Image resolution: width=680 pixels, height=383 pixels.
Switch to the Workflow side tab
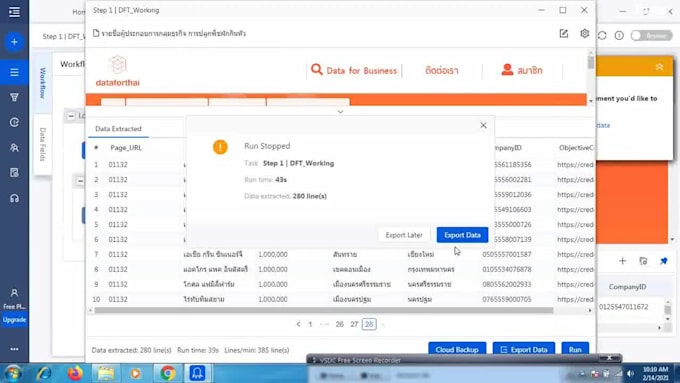pyautogui.click(x=42, y=83)
